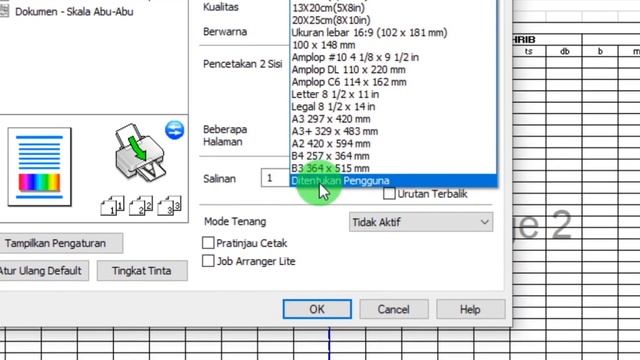
Task: Select the 2-2 collate pages icon
Action: tap(141, 205)
